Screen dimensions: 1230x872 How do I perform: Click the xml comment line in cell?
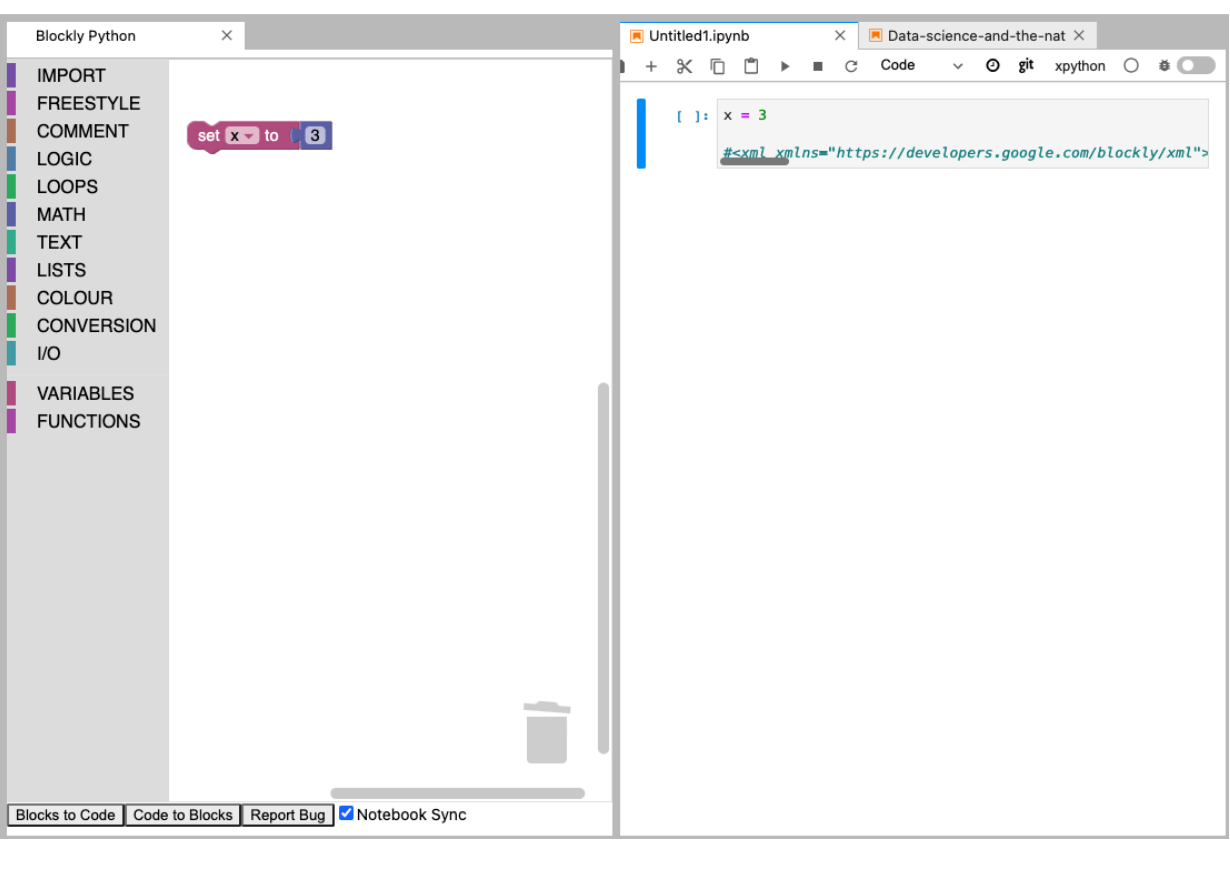pyautogui.click(x=965, y=153)
